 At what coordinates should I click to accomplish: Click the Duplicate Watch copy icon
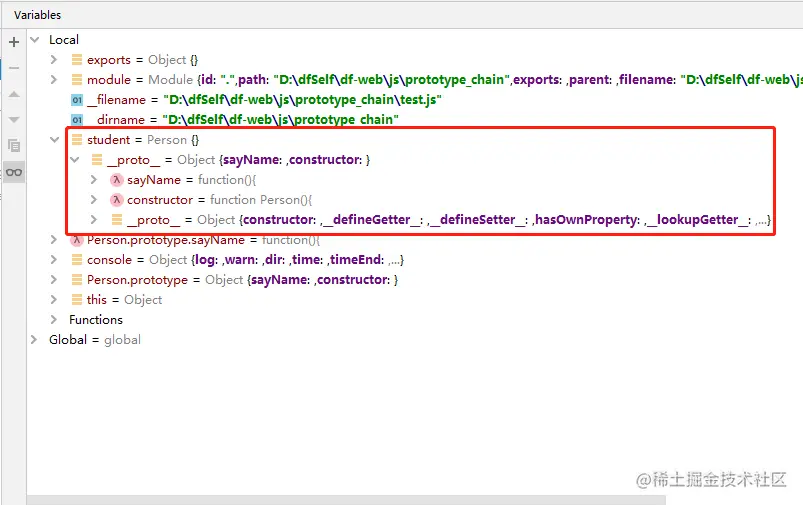coord(14,145)
